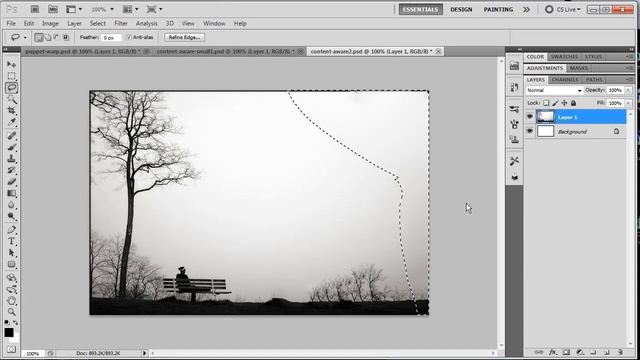This screenshot has width=640, height=360.
Task: Hide the Background layer eye icon
Action: click(x=530, y=131)
